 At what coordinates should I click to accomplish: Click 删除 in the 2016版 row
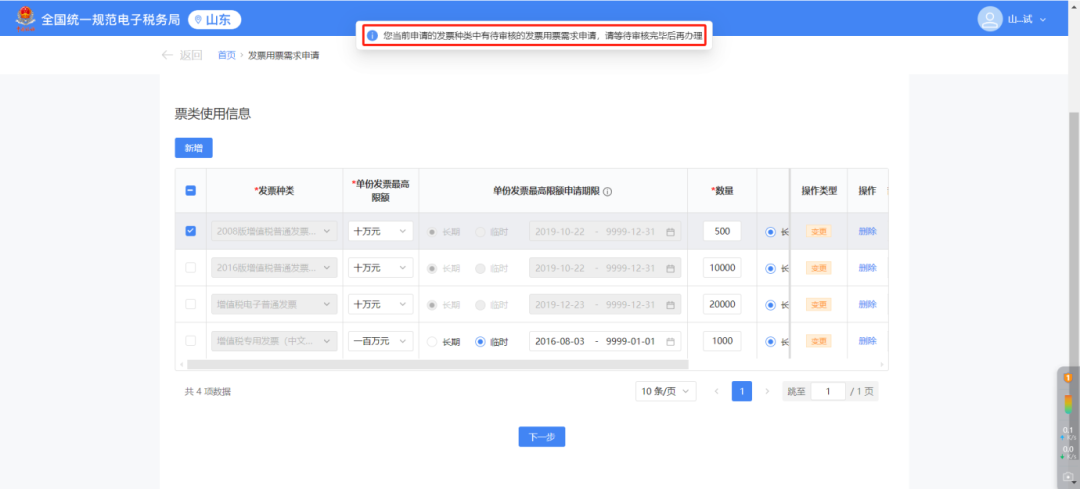pos(867,267)
